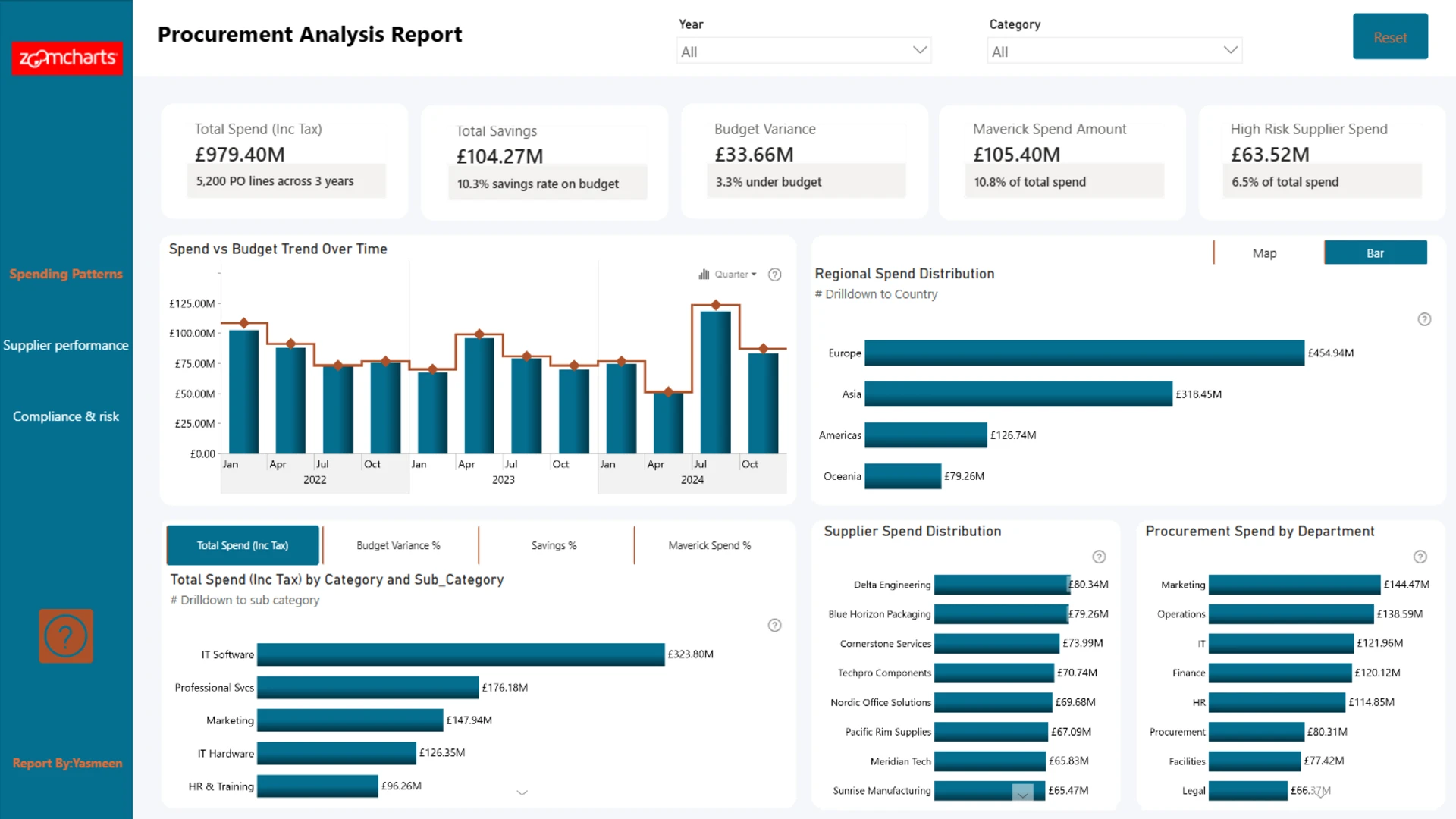This screenshot has width=1456, height=819.
Task: Click the Total Spend £979.40M value
Action: click(x=240, y=154)
